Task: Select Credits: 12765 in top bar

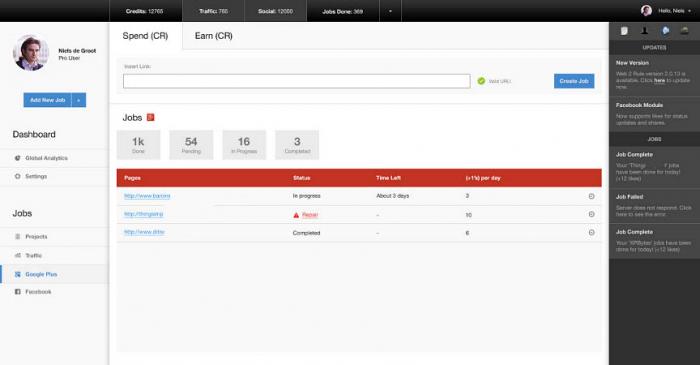Action: [146, 11]
